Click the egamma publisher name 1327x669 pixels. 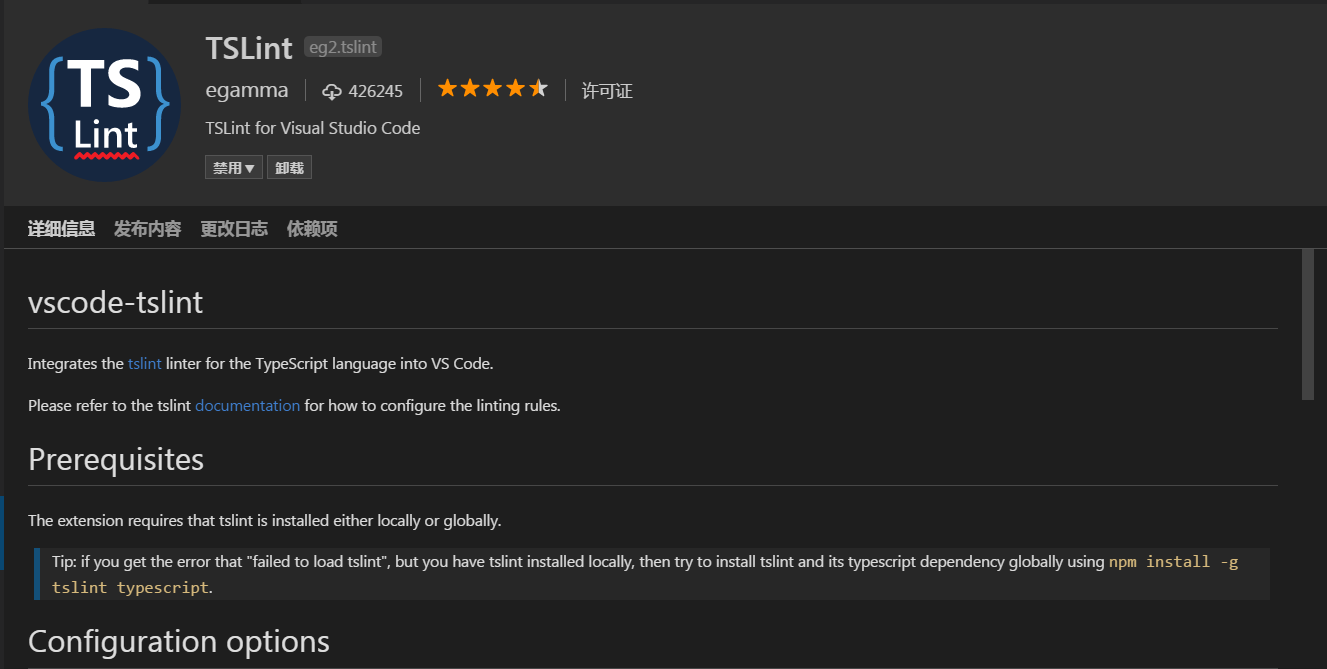point(247,90)
